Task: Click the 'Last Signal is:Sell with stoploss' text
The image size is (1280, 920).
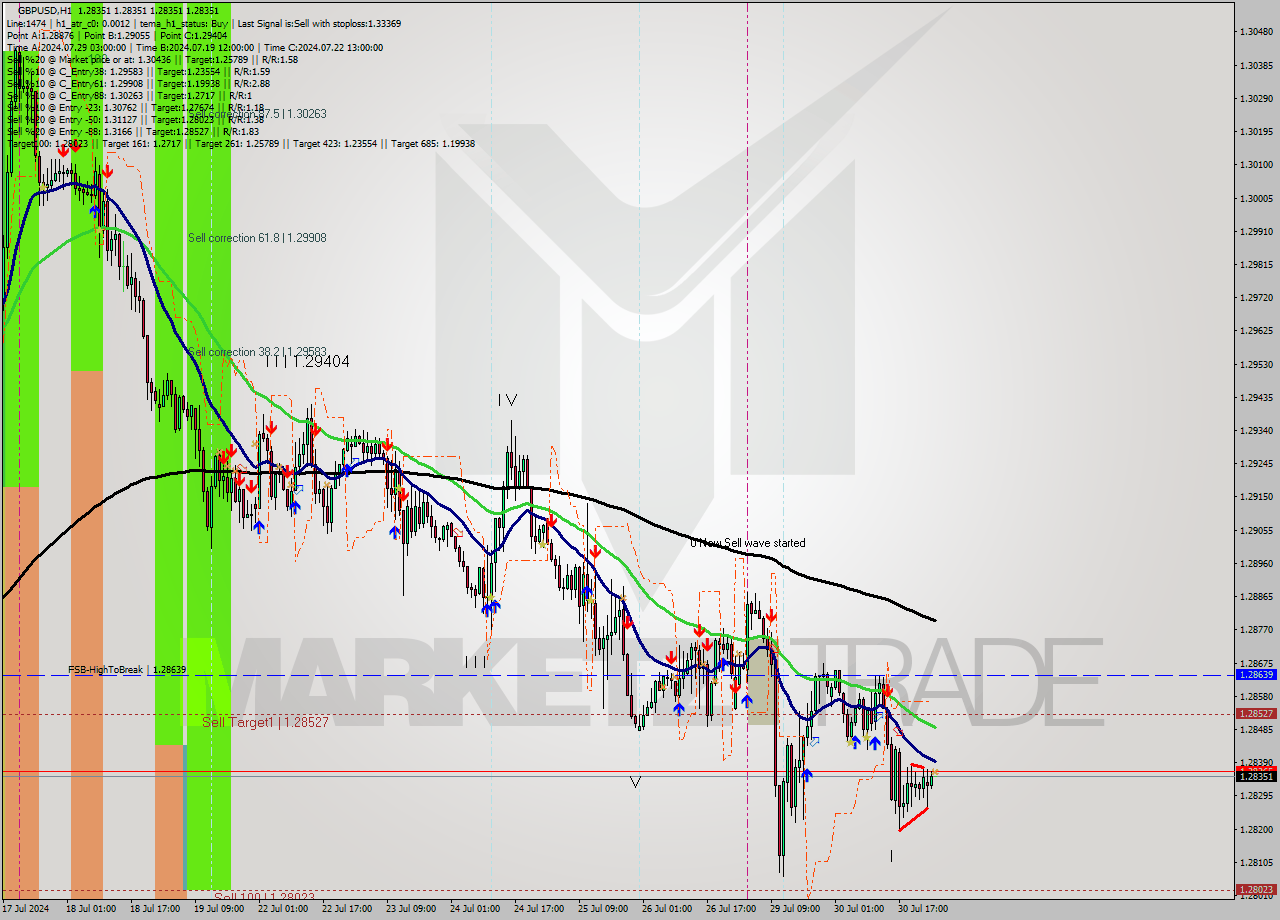Action: pos(318,23)
